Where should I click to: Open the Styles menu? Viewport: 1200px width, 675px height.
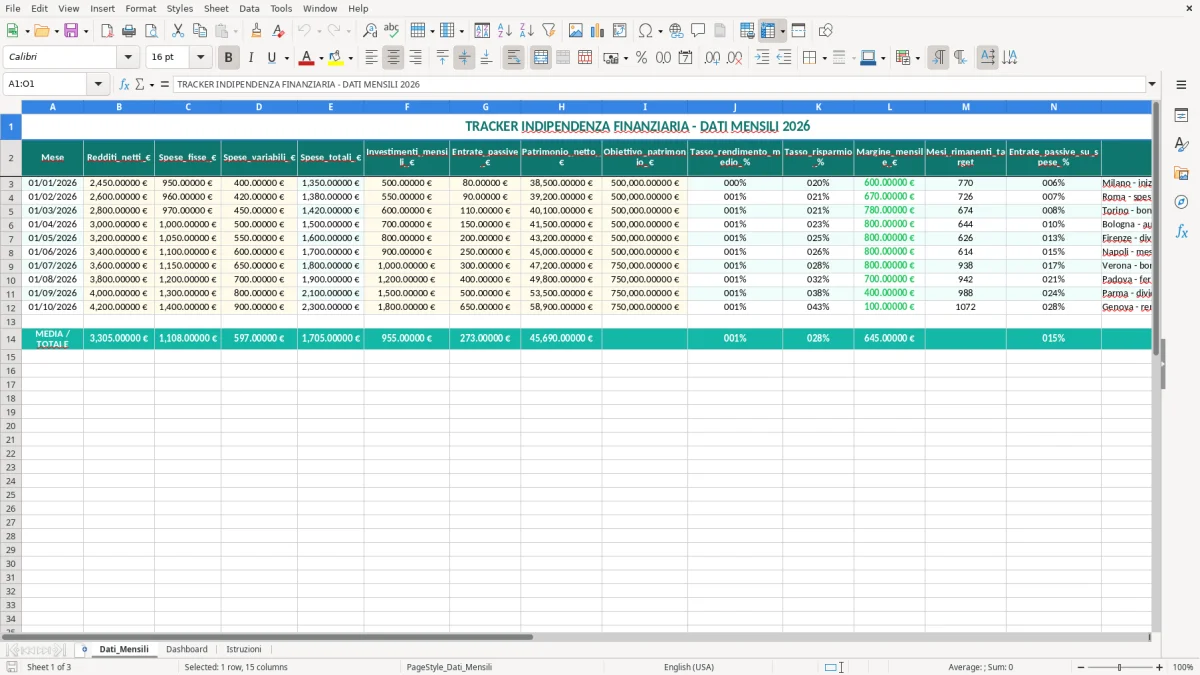pyautogui.click(x=180, y=8)
